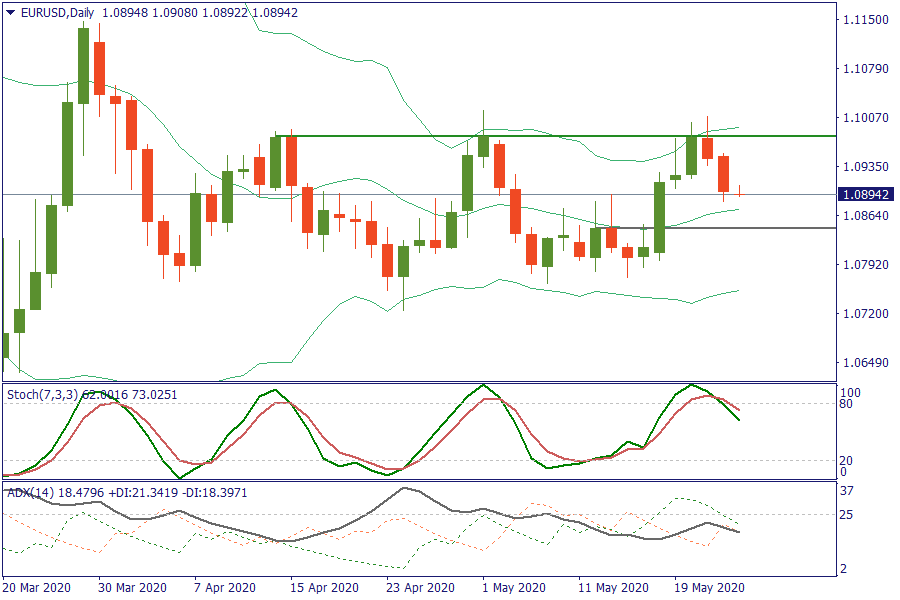Select the Stochastic scale value 80
The image size is (900, 600).
pyautogui.click(x=846, y=404)
